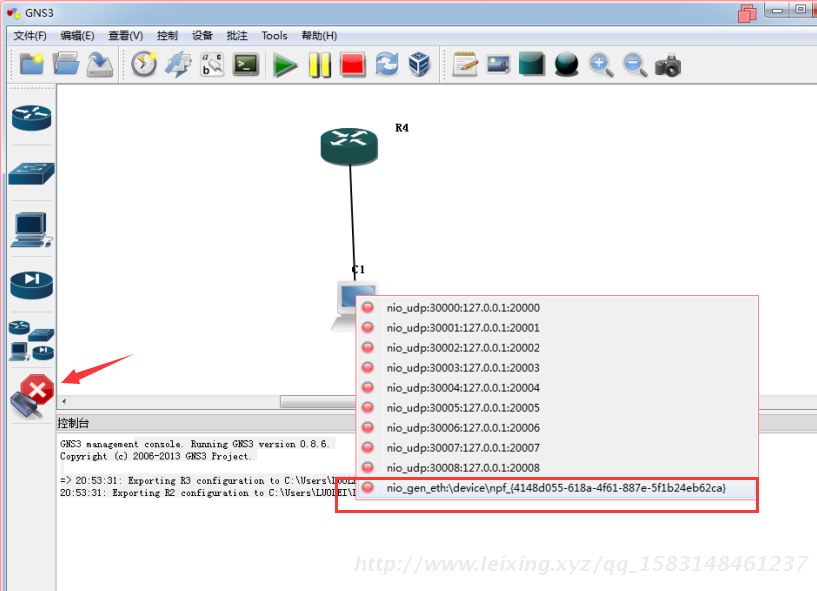Select nio_udp:30001:127.0.0.1:20001 interface
The height and width of the screenshot is (591, 817).
coord(556,328)
